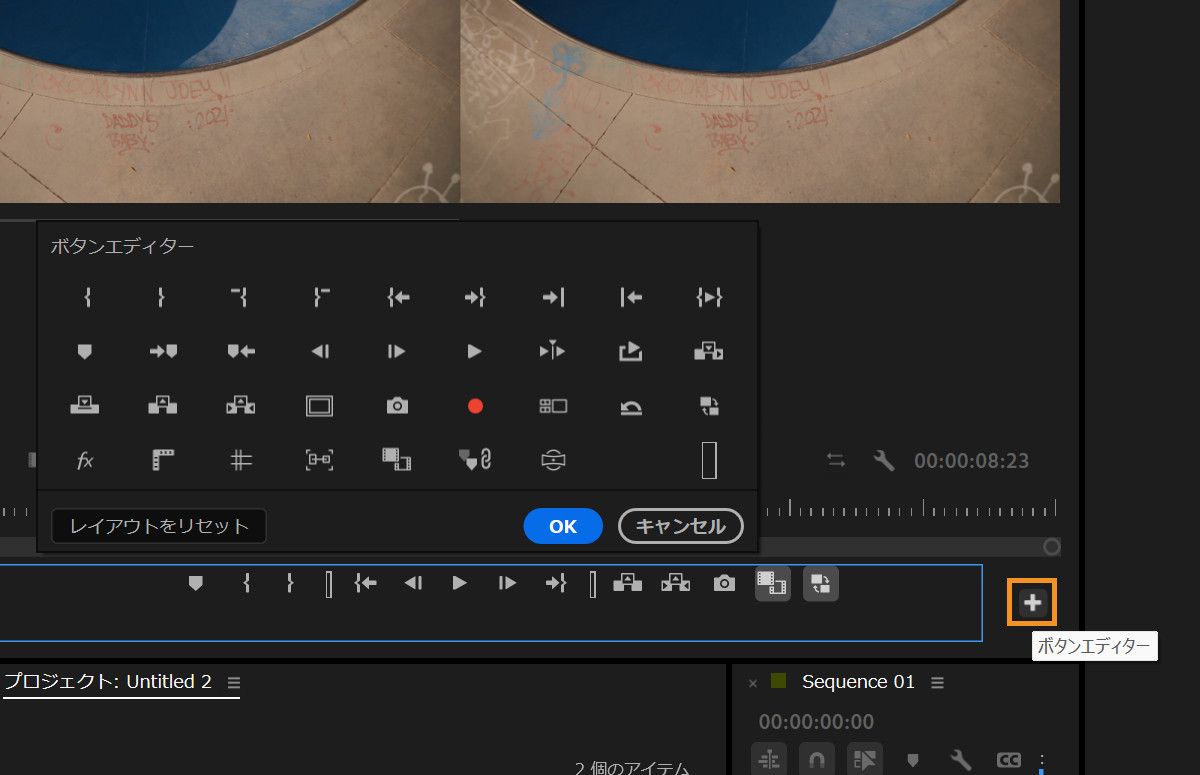Pick the Overwrite icon in button editor
The height and width of the screenshot is (775, 1200).
[85, 405]
